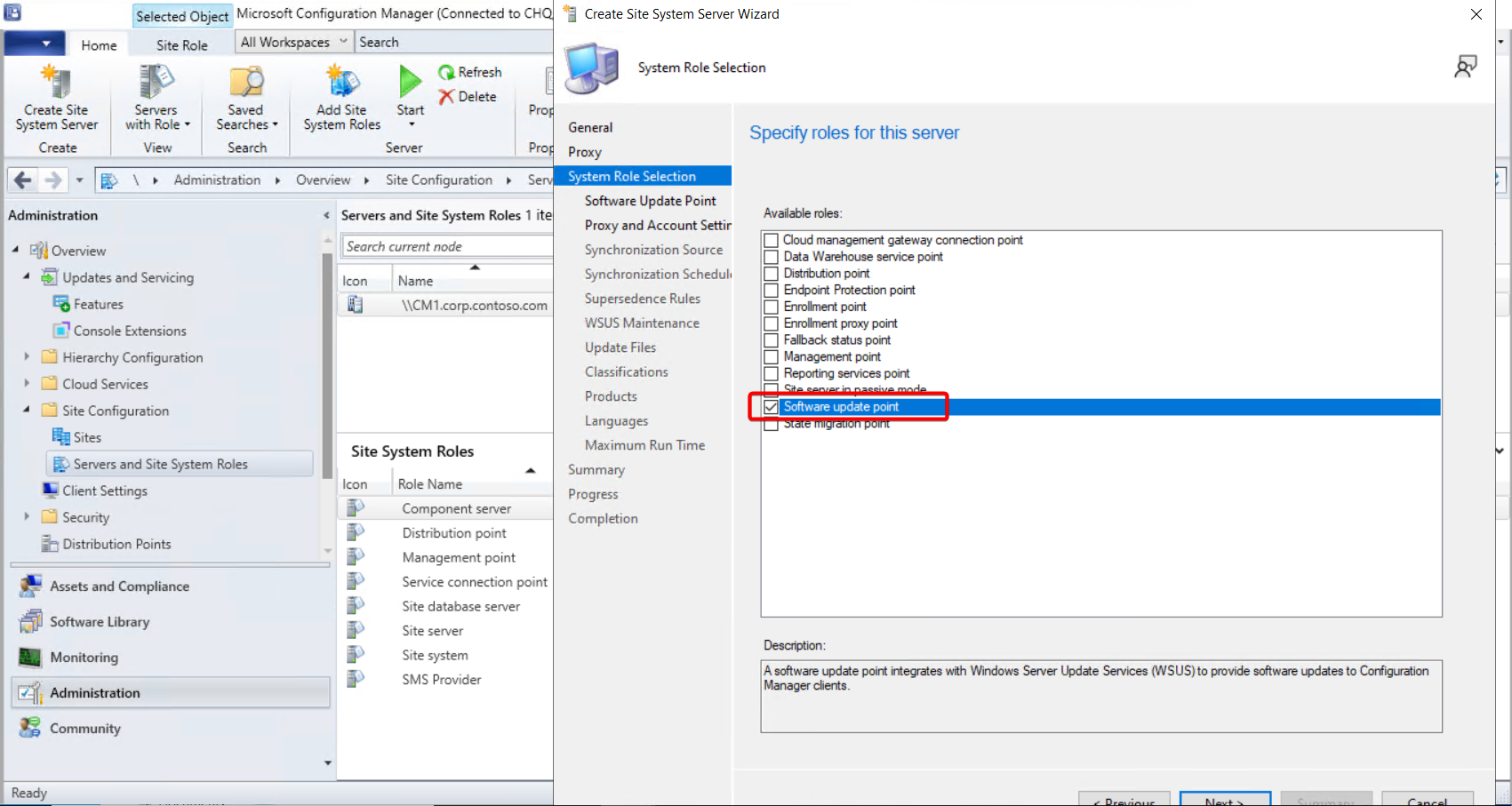Click Site Configuration in the breadcrumb path
This screenshot has height=806, width=1512.
pos(439,180)
